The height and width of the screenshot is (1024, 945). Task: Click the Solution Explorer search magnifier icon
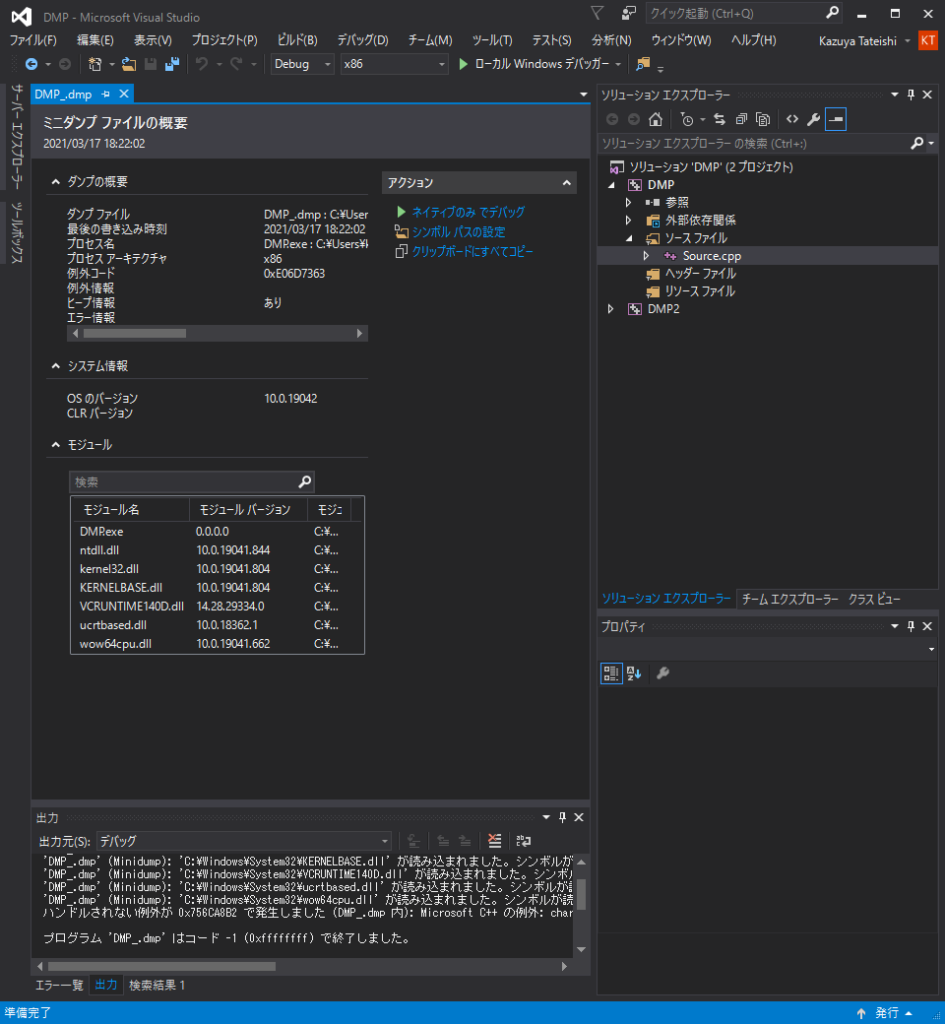click(x=917, y=143)
